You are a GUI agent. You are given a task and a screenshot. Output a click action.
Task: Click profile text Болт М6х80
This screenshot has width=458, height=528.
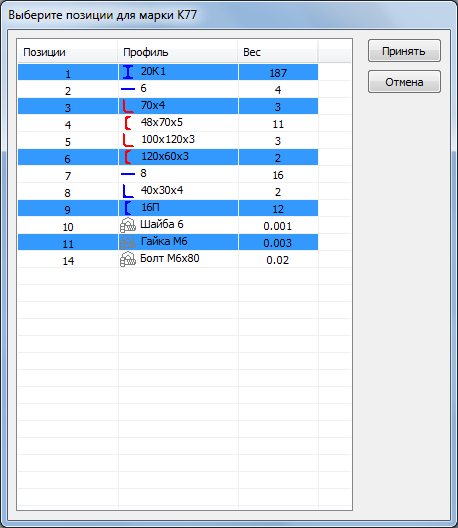(170, 258)
